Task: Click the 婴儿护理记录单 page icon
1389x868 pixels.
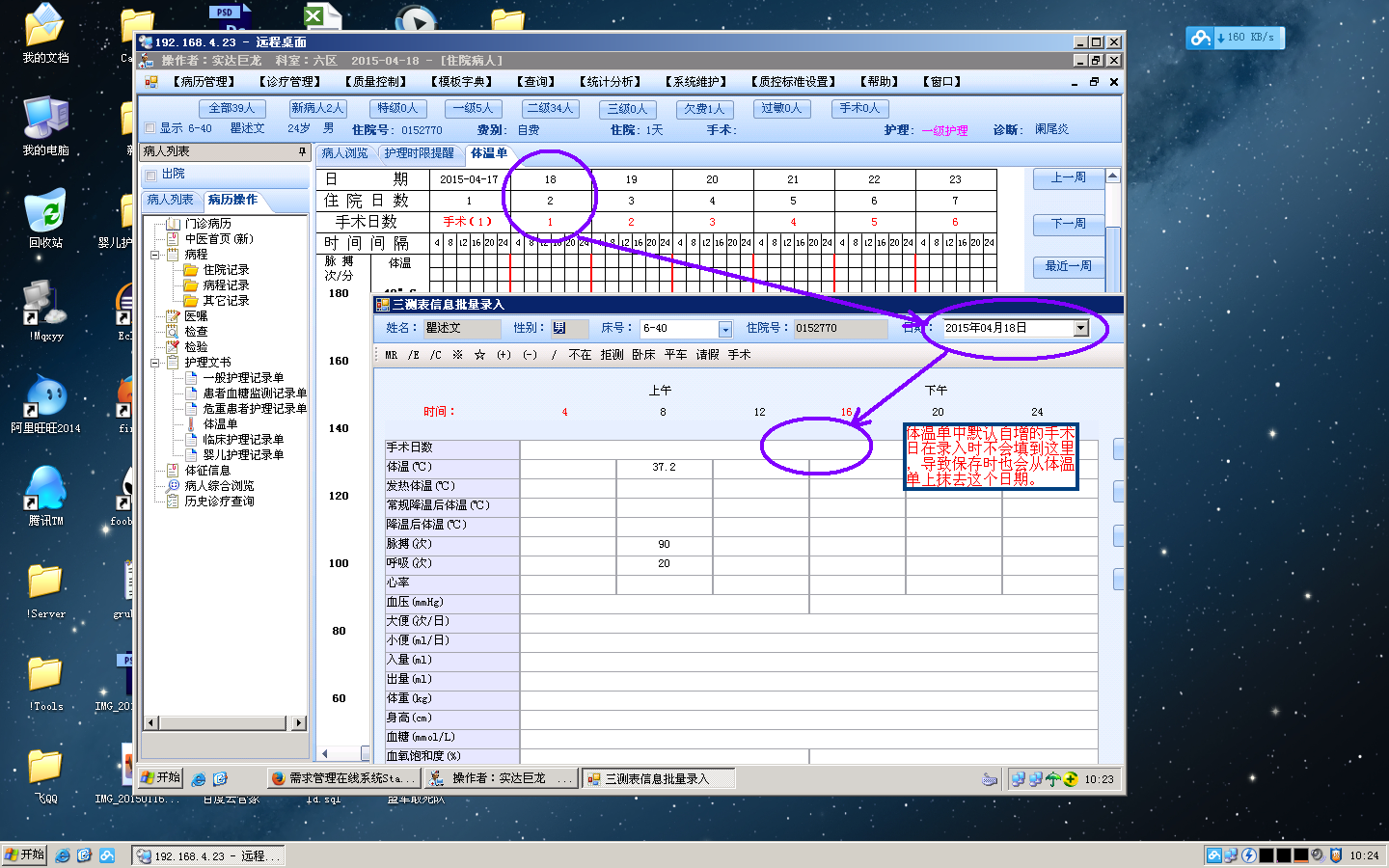Action: (191, 455)
